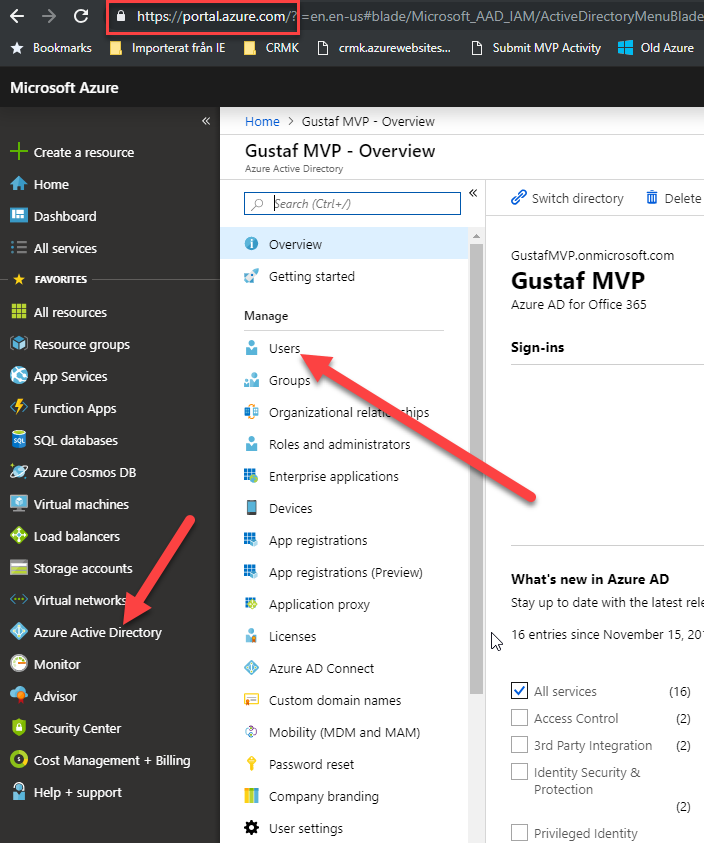
Task: Open Azure Active Directory in sidebar
Action: (x=97, y=632)
